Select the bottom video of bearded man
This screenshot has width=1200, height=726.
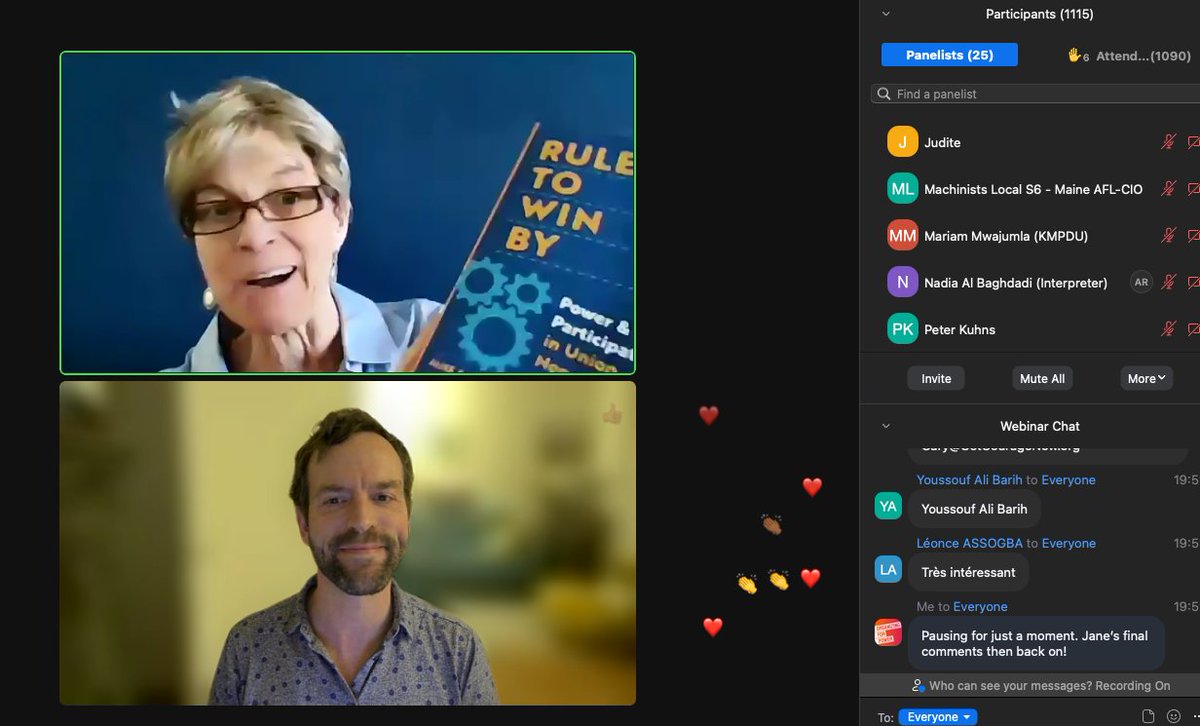pyautogui.click(x=348, y=543)
